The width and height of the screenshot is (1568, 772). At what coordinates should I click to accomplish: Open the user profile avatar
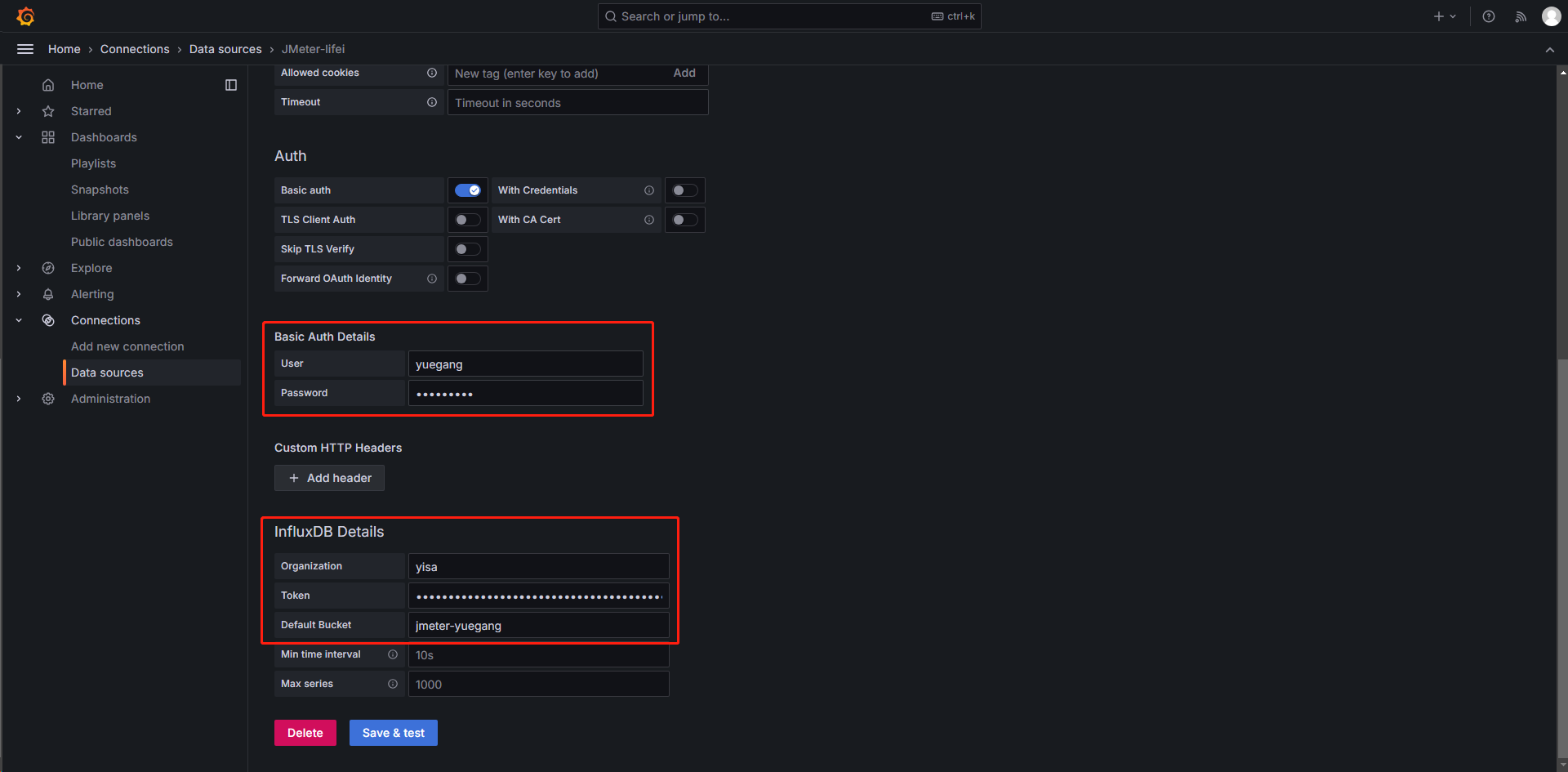tap(1551, 16)
